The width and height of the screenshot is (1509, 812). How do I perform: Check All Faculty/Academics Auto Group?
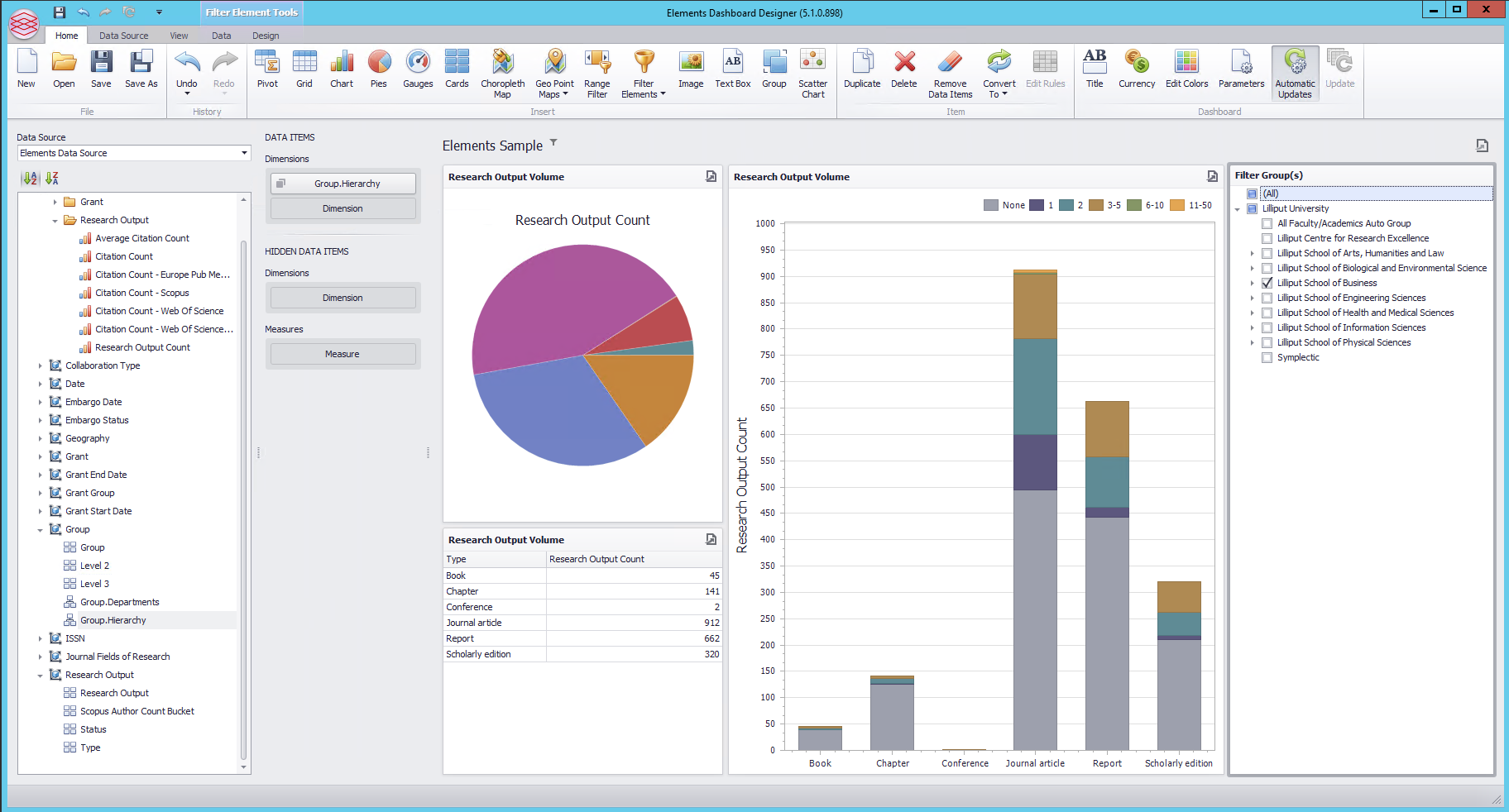pos(1267,223)
